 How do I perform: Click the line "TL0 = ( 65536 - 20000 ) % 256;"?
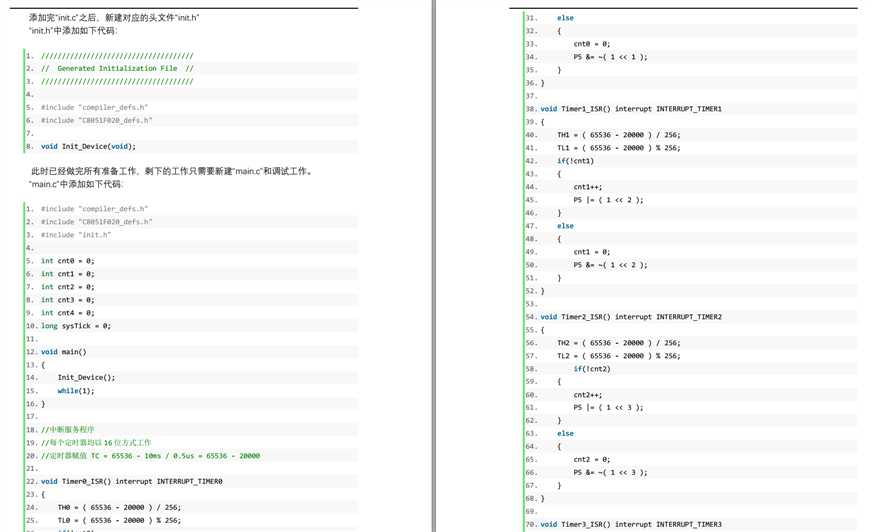pyautogui.click(x=119, y=521)
